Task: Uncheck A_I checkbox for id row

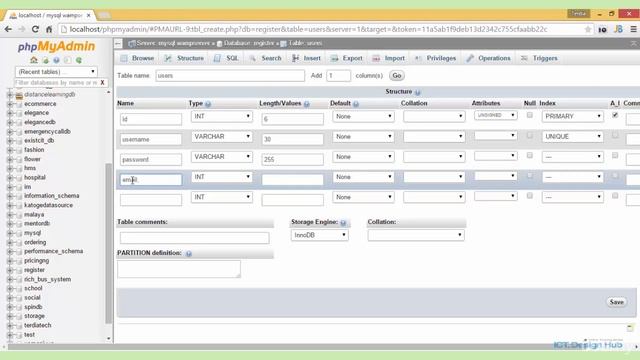Action: click(x=615, y=115)
